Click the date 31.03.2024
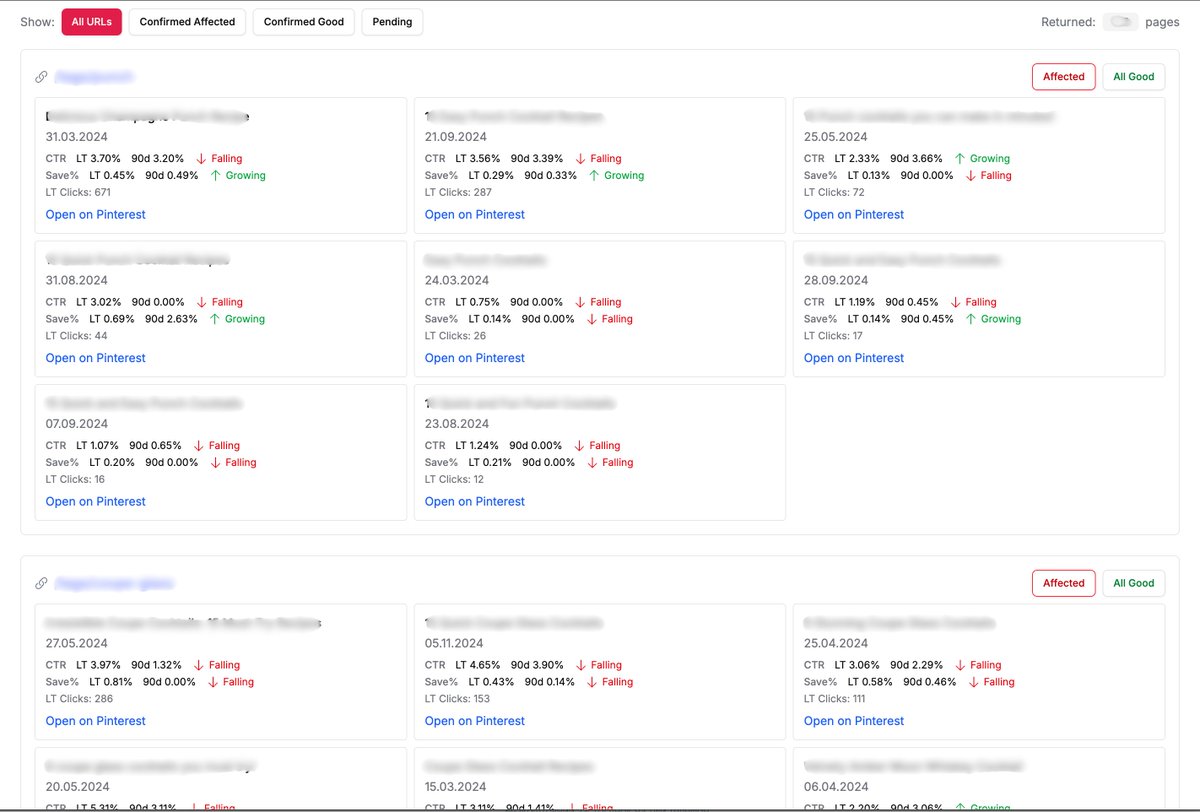This screenshot has width=1200, height=812. point(77,137)
